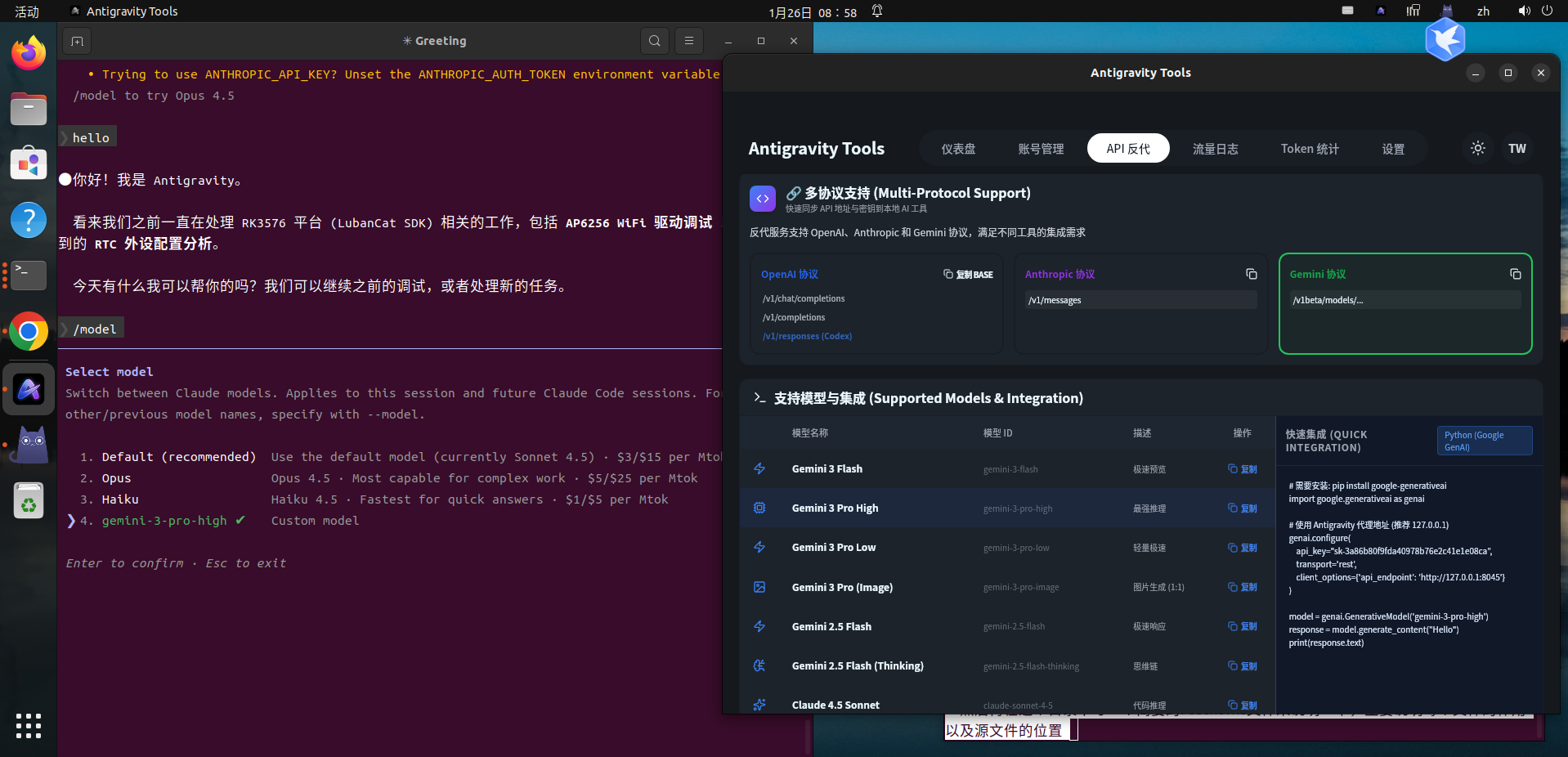Open the zh input method indicator

pyautogui.click(x=1483, y=11)
